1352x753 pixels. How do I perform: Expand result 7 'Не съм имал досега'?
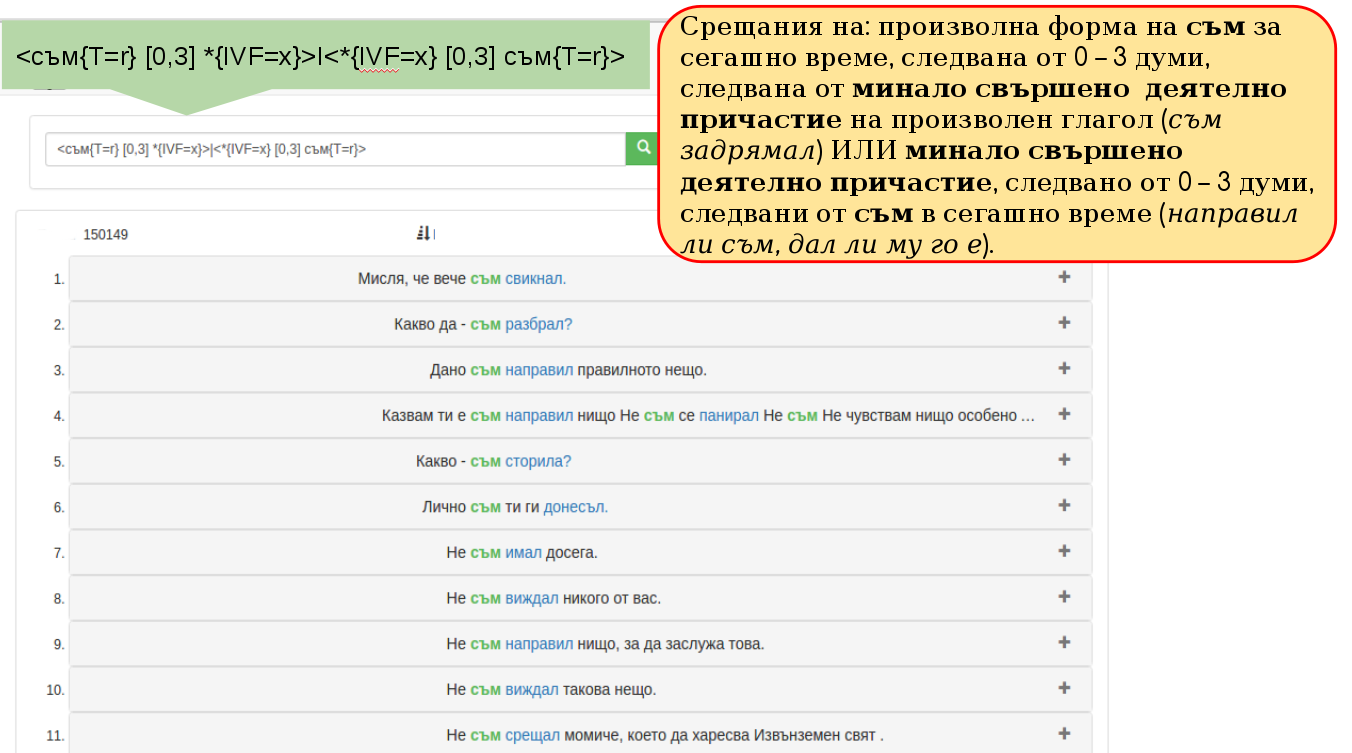point(1064,551)
